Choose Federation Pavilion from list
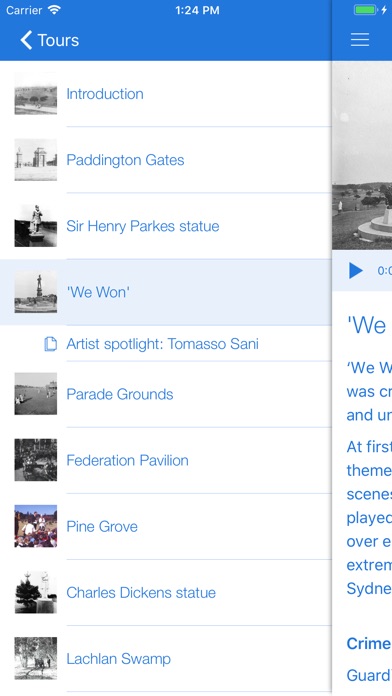The height and width of the screenshot is (696, 392). (166, 460)
